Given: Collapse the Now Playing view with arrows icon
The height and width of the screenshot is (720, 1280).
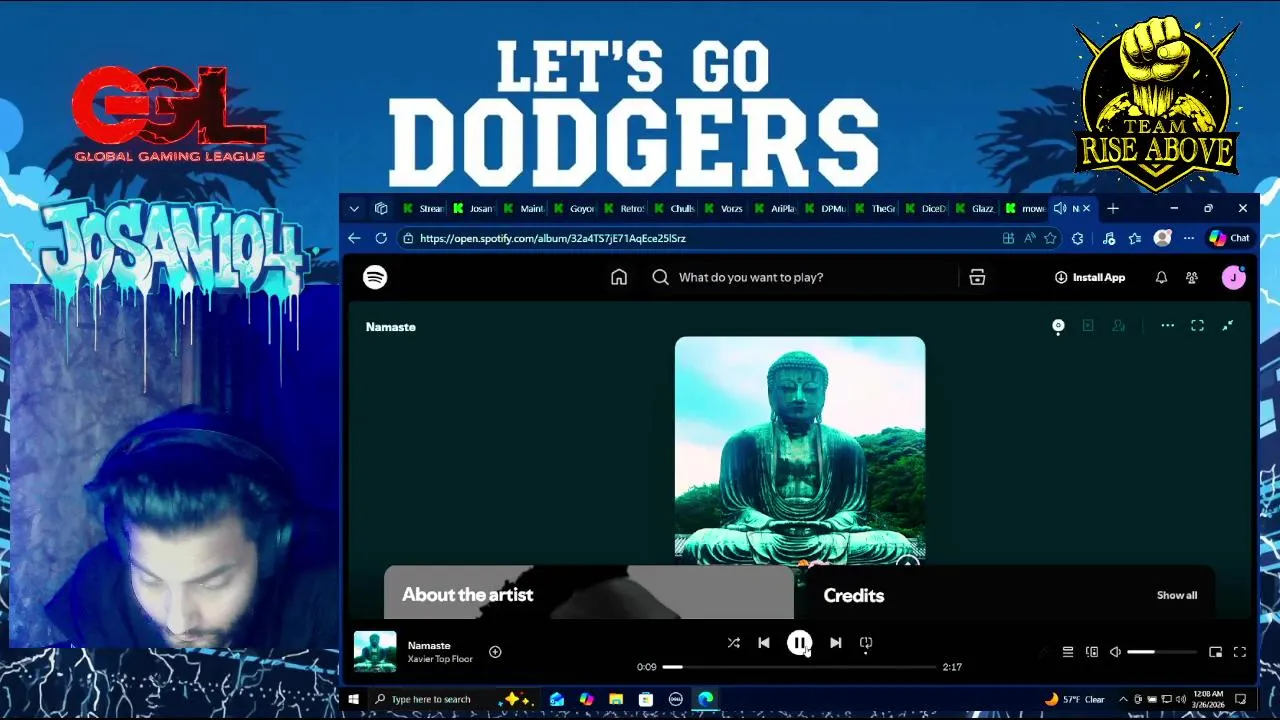Looking at the screenshot, I should [x=1227, y=326].
